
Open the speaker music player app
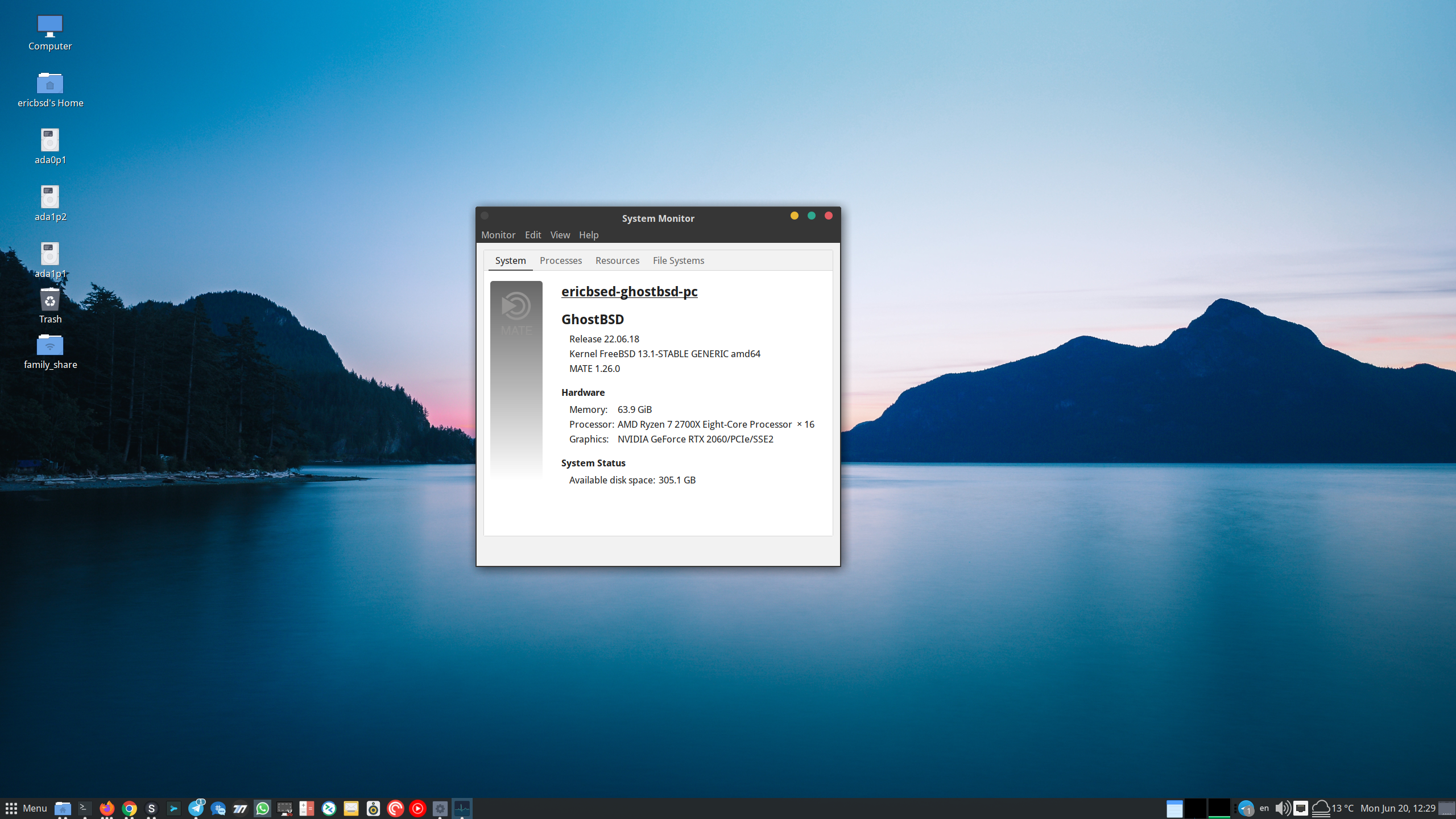point(373,808)
